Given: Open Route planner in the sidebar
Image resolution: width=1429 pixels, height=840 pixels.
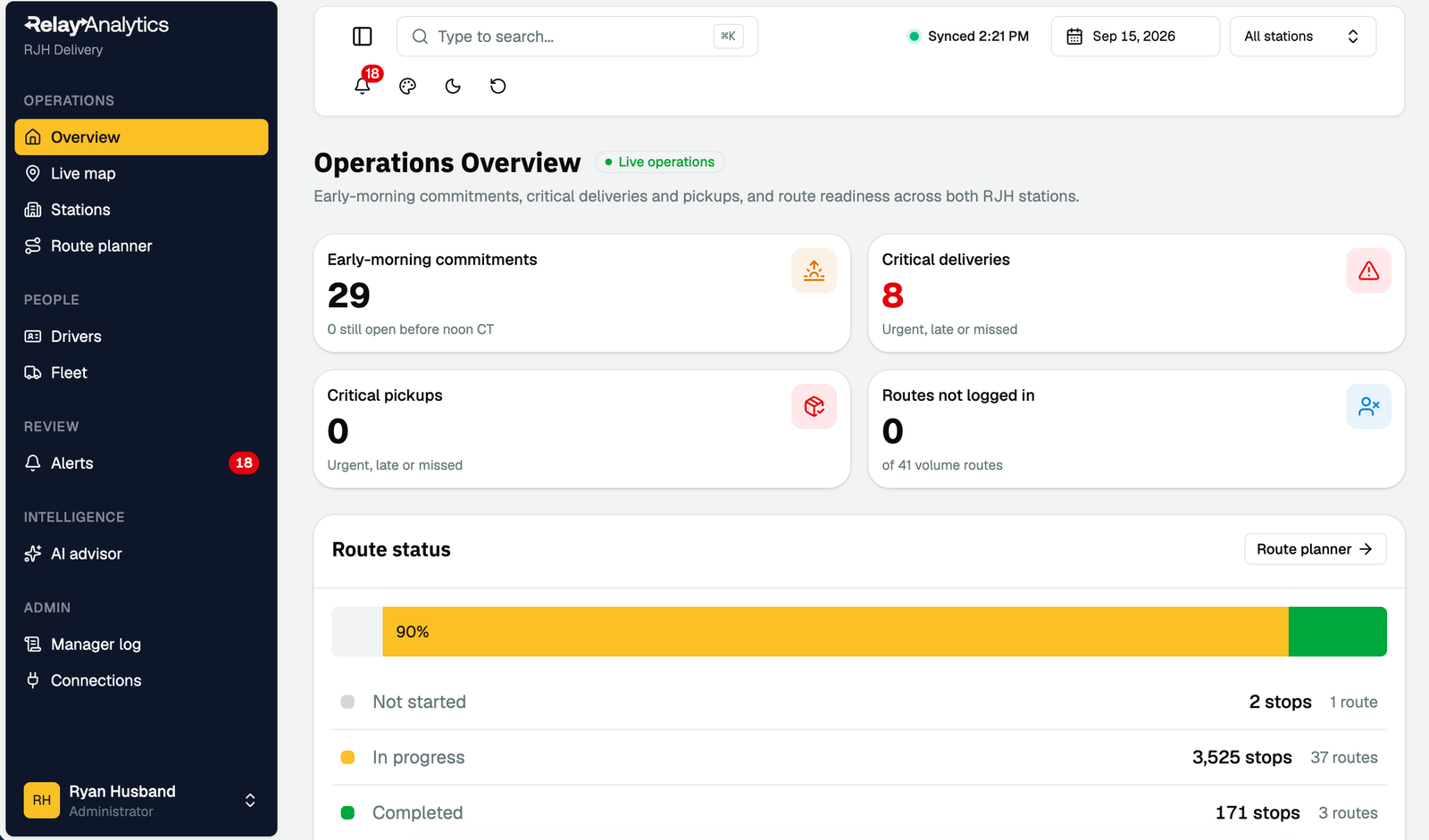Looking at the screenshot, I should click(141, 245).
